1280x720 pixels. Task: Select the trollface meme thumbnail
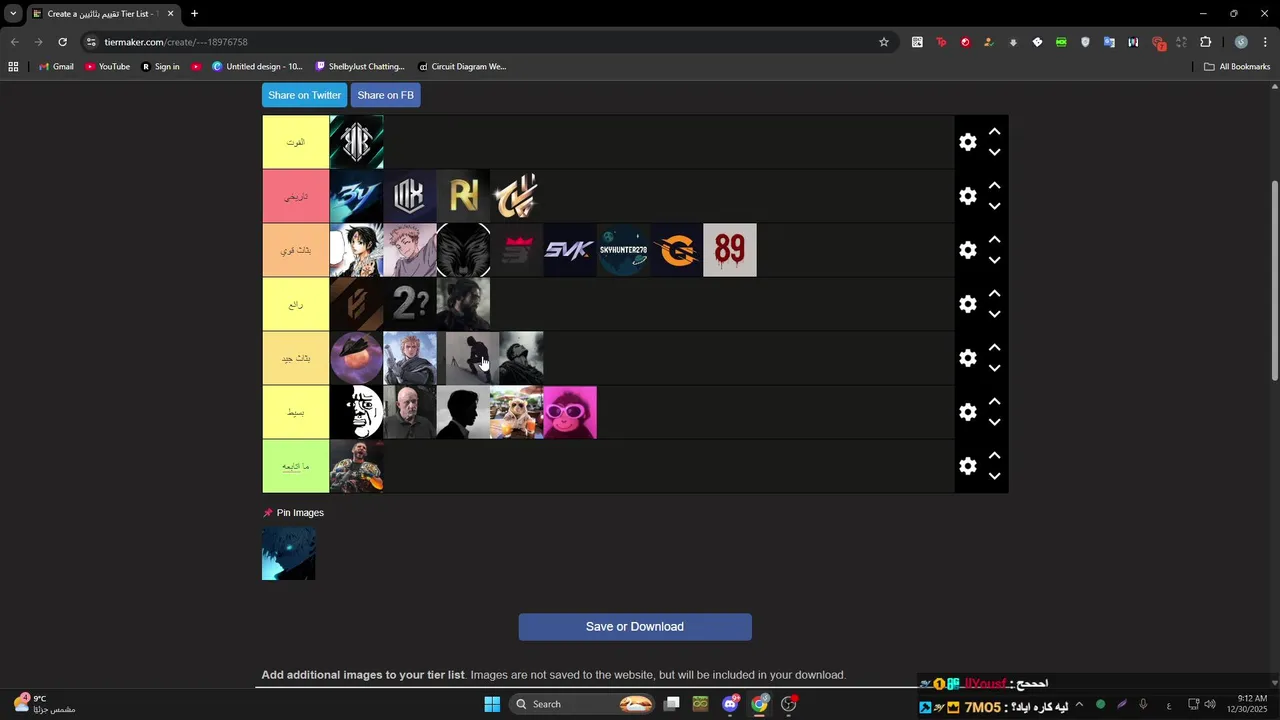click(x=357, y=412)
